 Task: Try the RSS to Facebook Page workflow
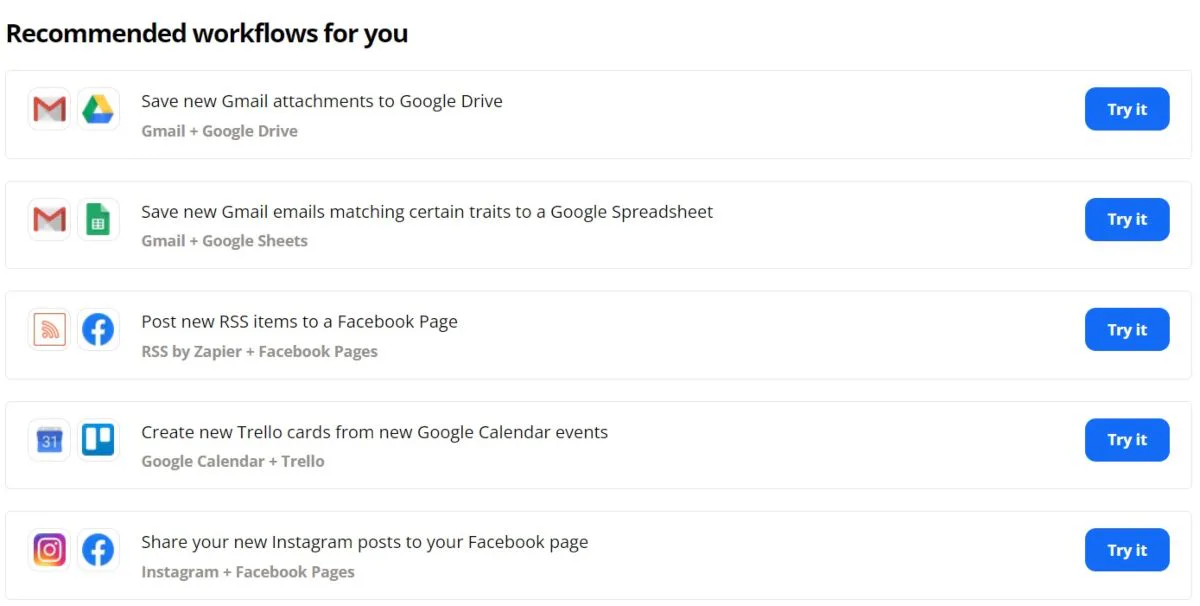tap(1127, 330)
